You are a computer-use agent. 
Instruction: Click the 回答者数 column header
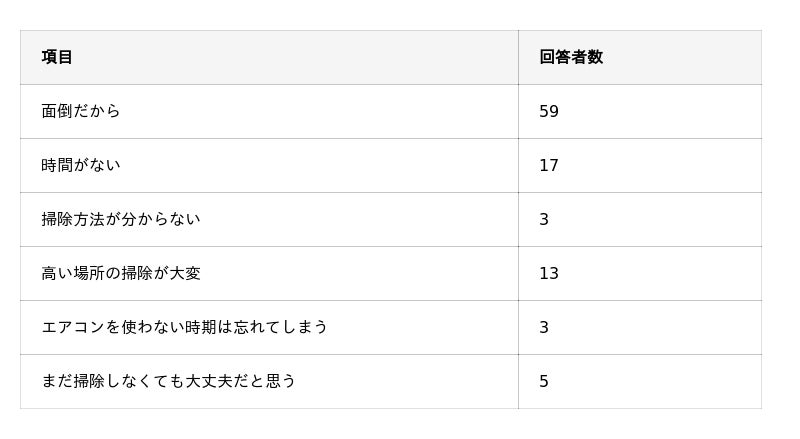tap(640, 57)
